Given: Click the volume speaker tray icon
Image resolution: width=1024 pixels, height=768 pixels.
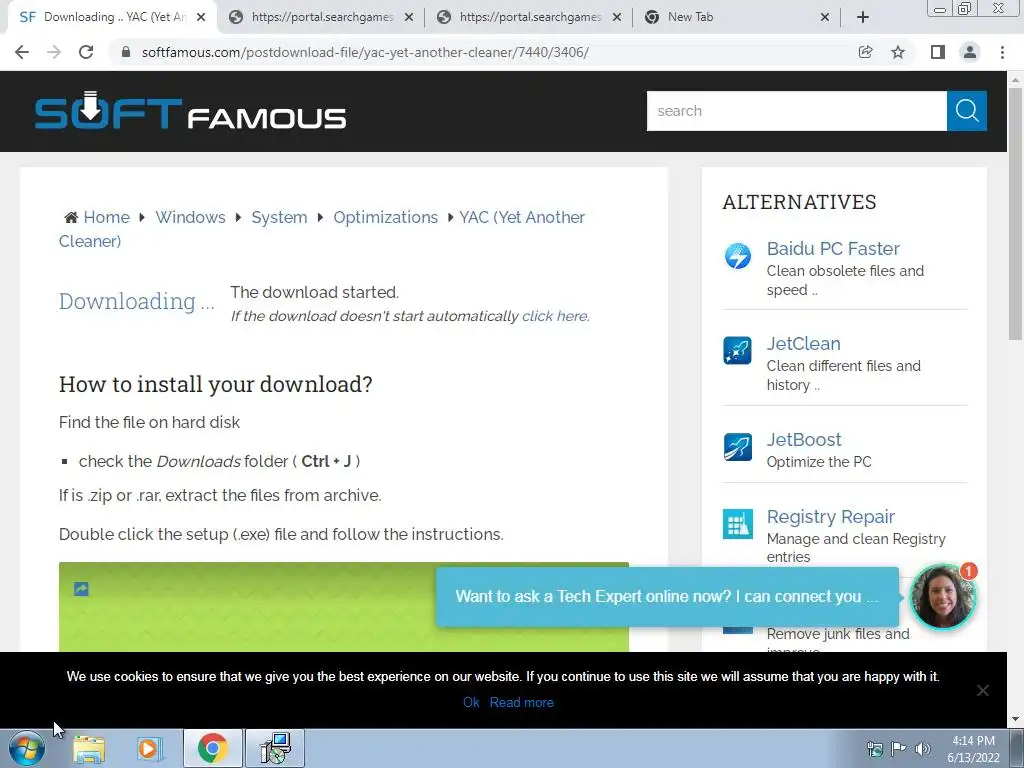Looking at the screenshot, I should [x=922, y=749].
